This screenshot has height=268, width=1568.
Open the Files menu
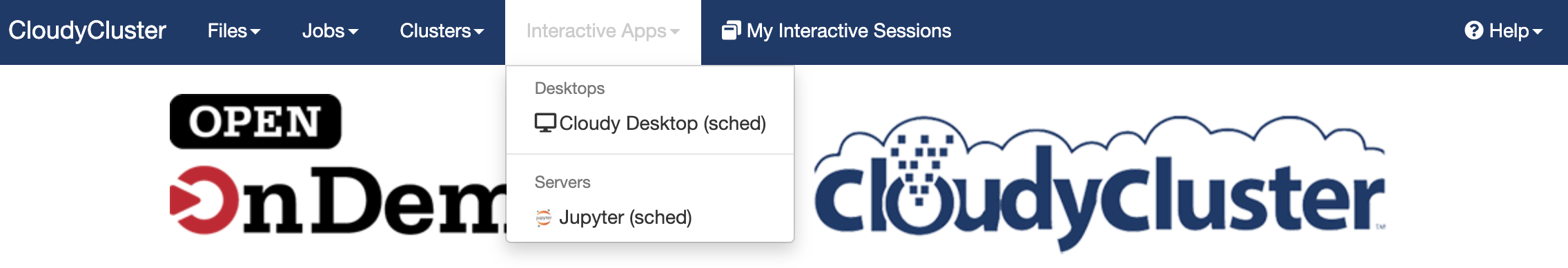234,31
